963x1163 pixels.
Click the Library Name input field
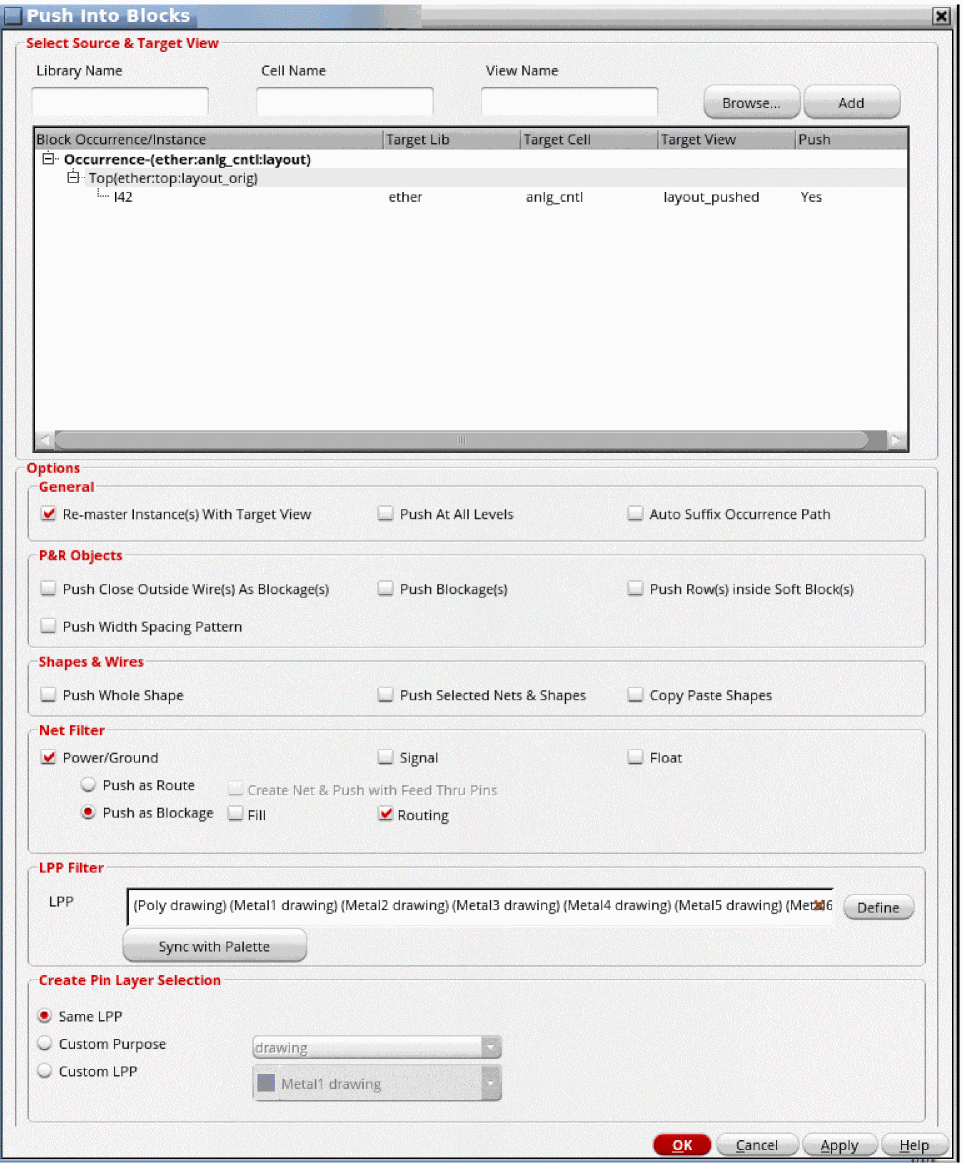[119, 102]
